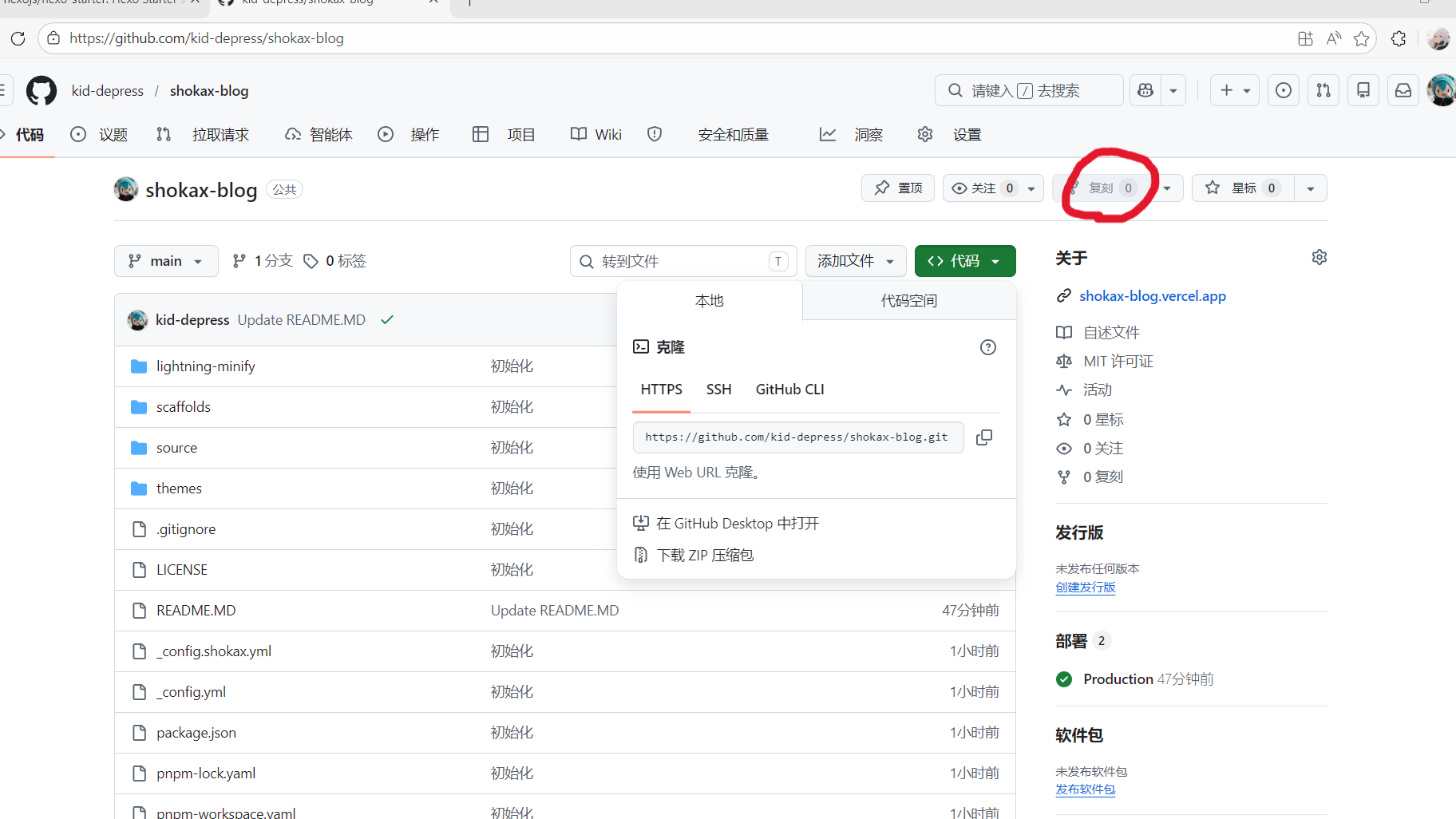The height and width of the screenshot is (819, 1456).
Task: Star the repository with 星标 button
Action: pos(1243,188)
